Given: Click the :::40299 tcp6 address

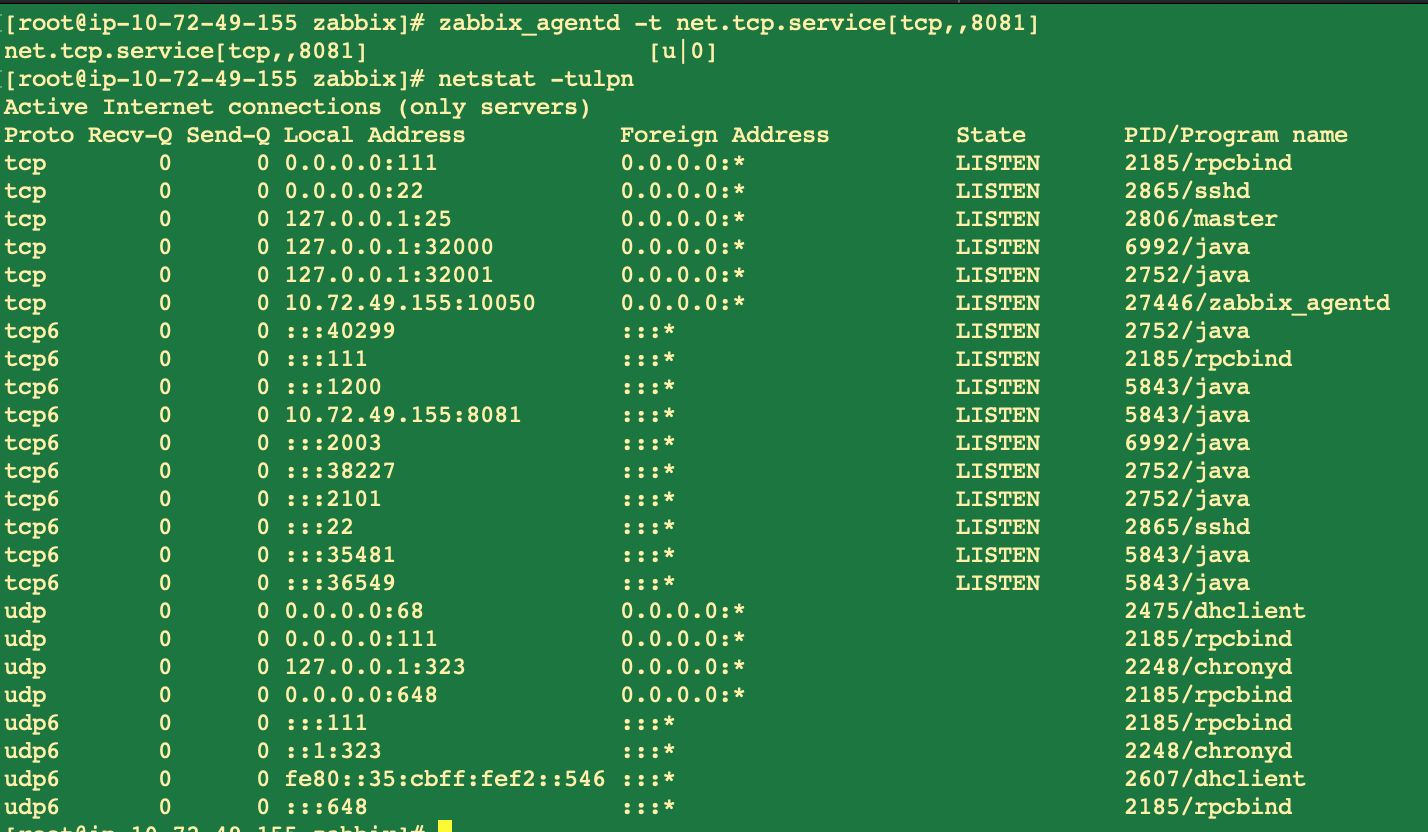Looking at the screenshot, I should (x=339, y=330).
